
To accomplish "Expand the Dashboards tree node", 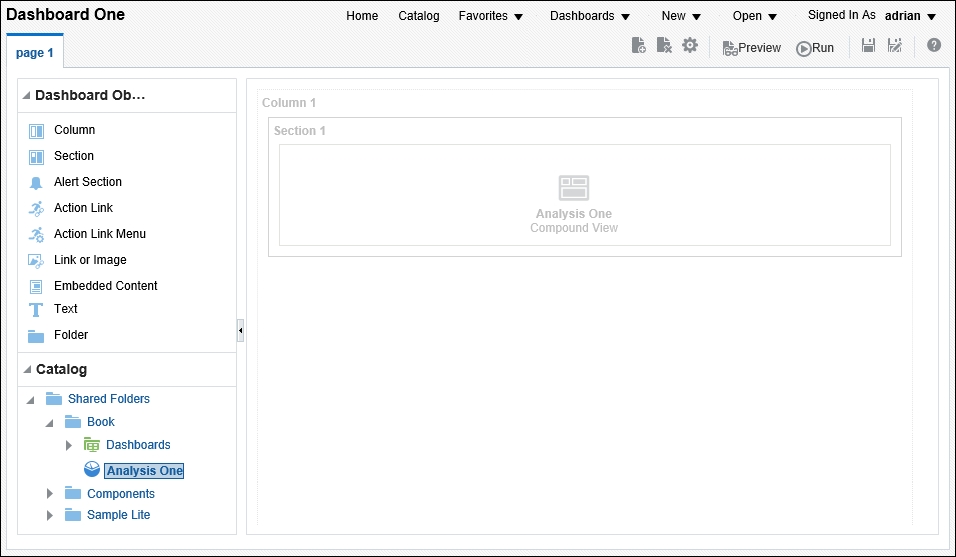I will (69, 445).
